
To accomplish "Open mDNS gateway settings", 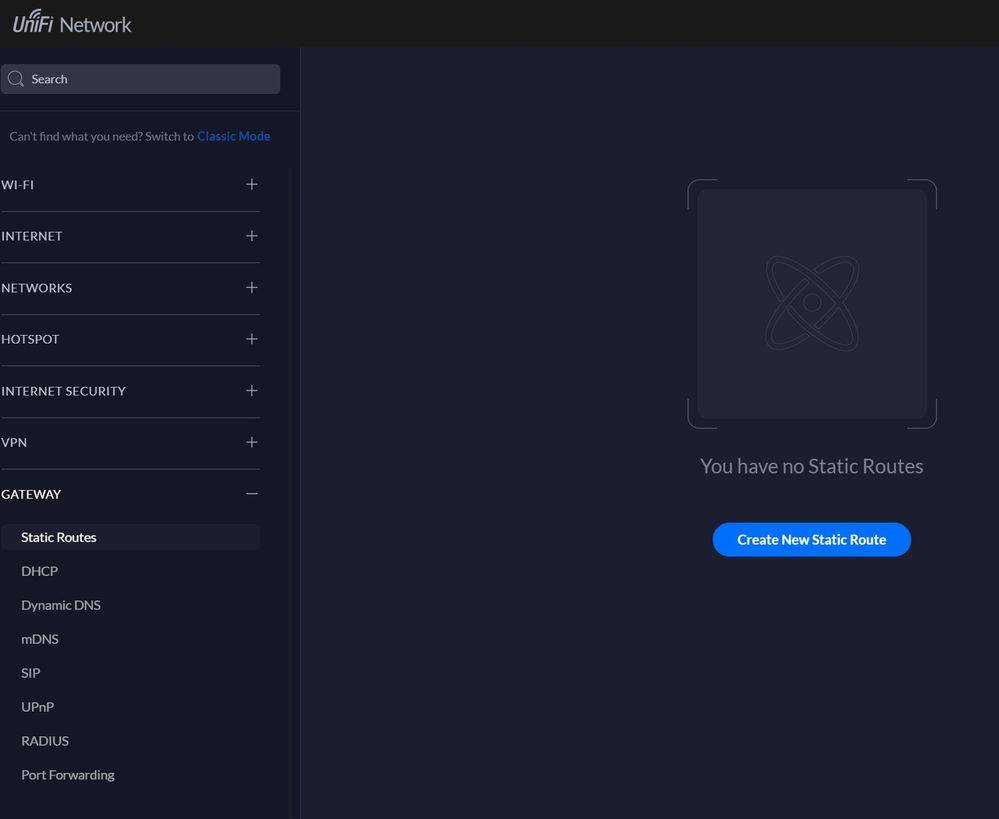I will pos(40,640).
